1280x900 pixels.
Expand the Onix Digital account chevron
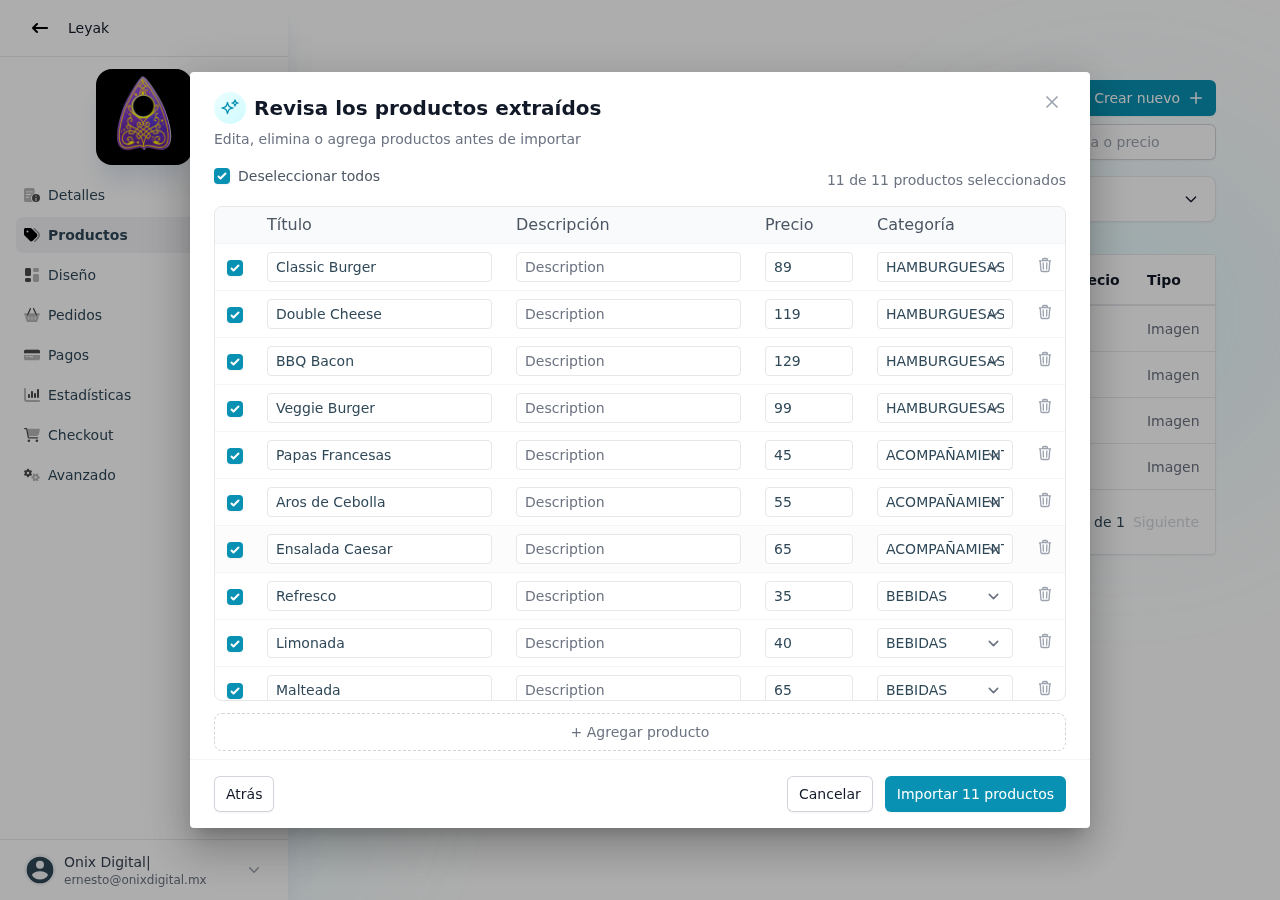[x=253, y=870]
